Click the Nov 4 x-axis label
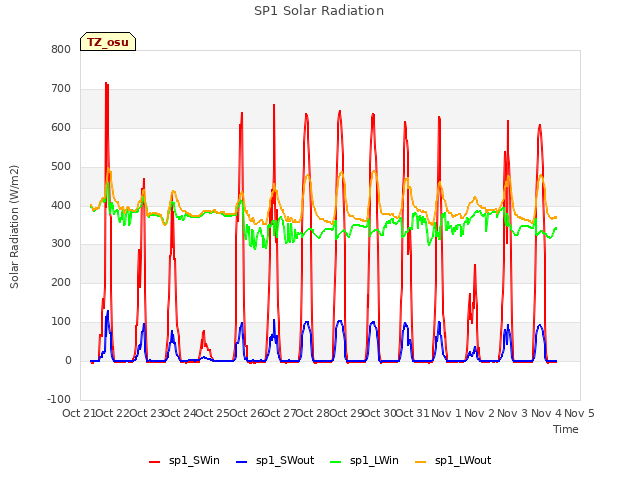 point(546,413)
